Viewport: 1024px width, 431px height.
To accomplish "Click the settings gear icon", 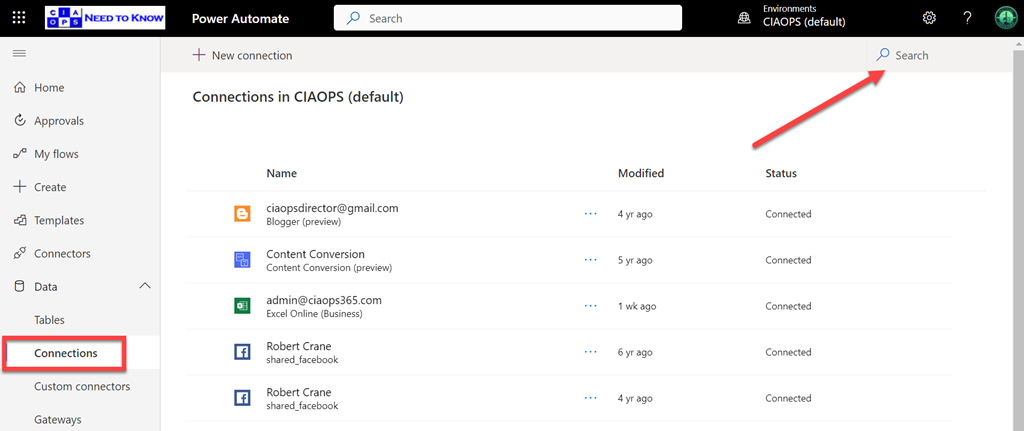I will [929, 18].
